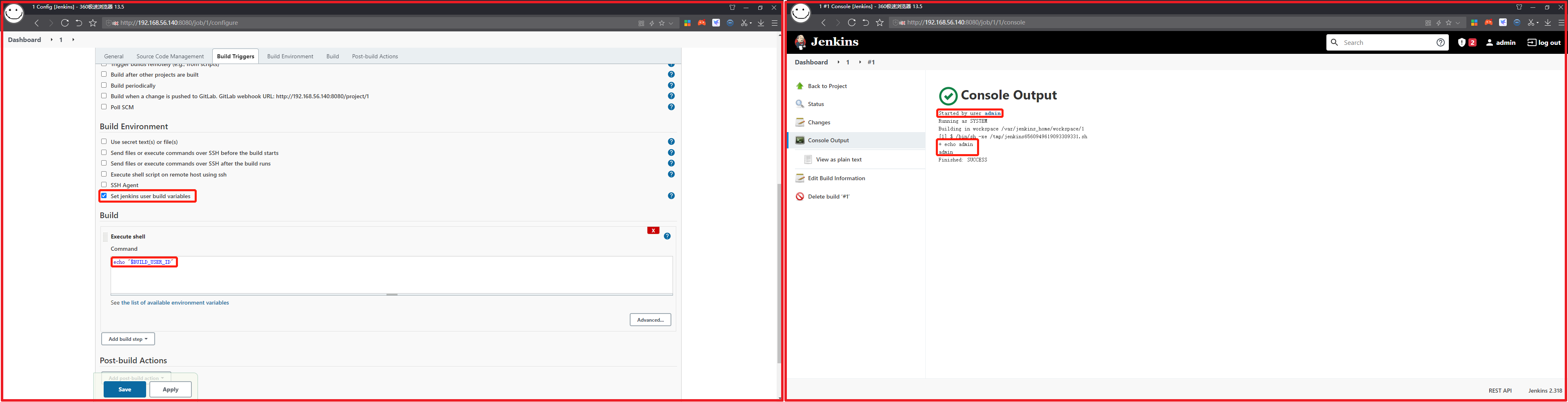Check Use secret text(s) or file(s)
1568x402 pixels.
pyautogui.click(x=104, y=141)
